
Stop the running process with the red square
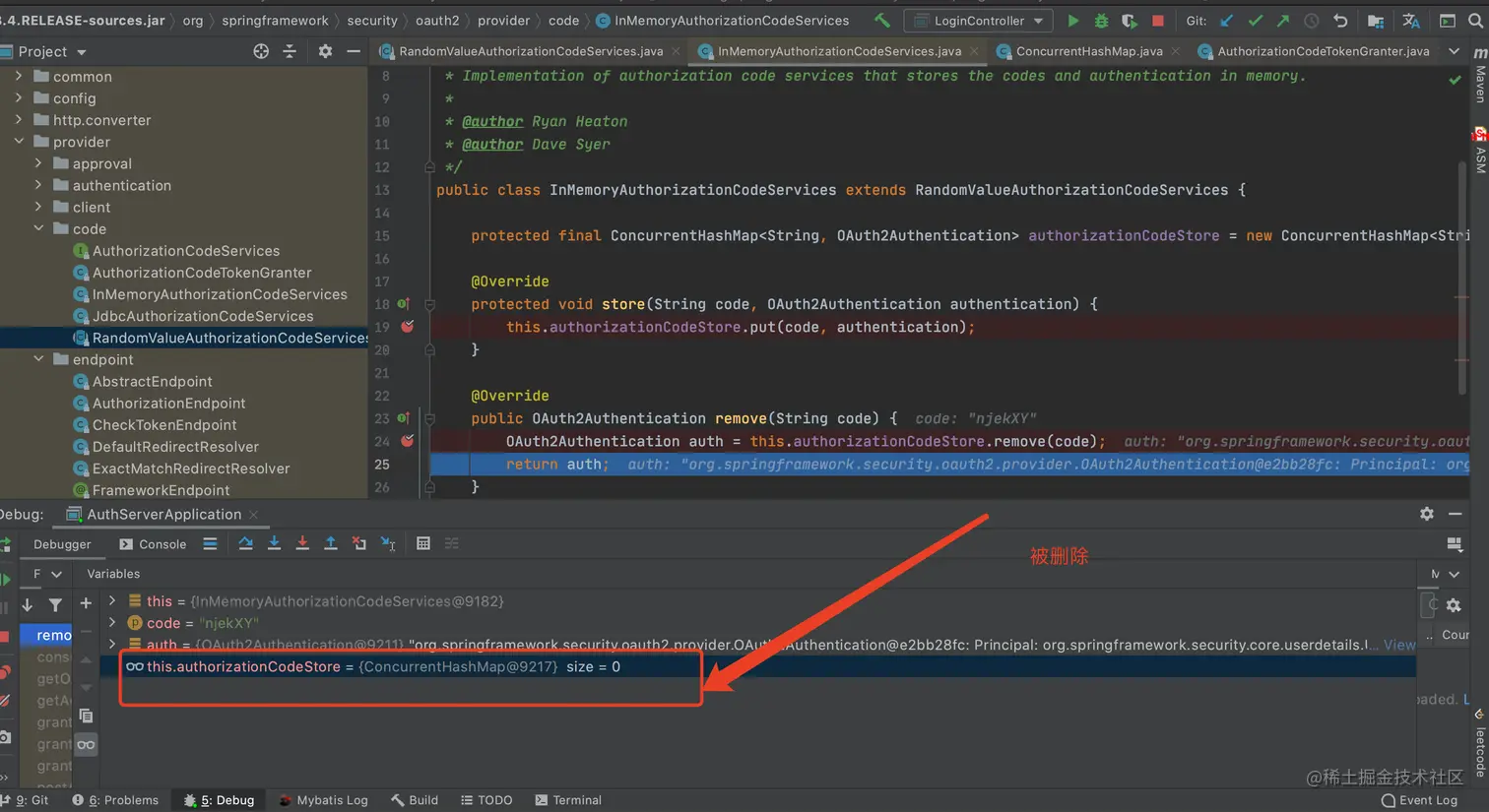(1158, 21)
